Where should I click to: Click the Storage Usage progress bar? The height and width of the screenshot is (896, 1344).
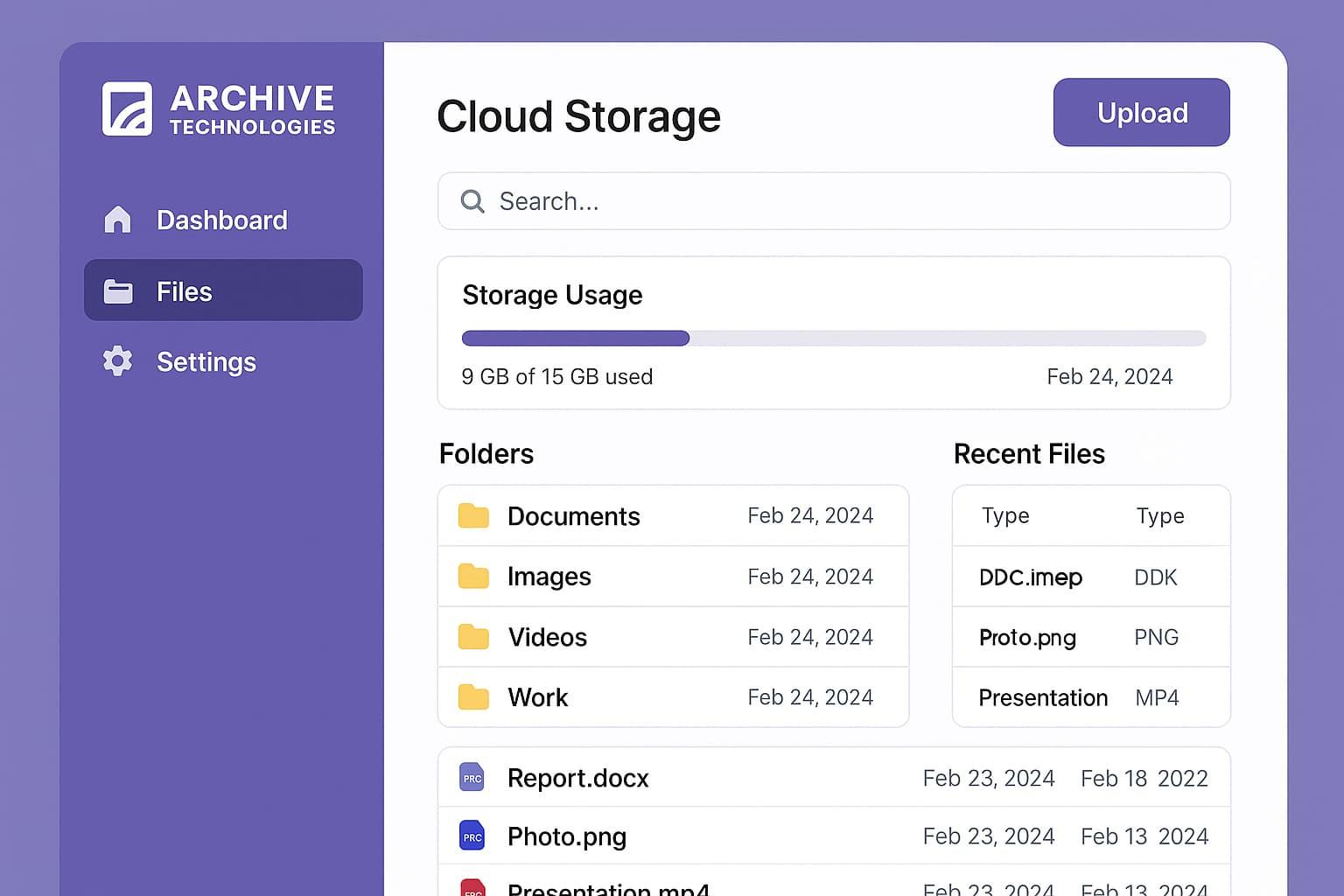tap(833, 339)
